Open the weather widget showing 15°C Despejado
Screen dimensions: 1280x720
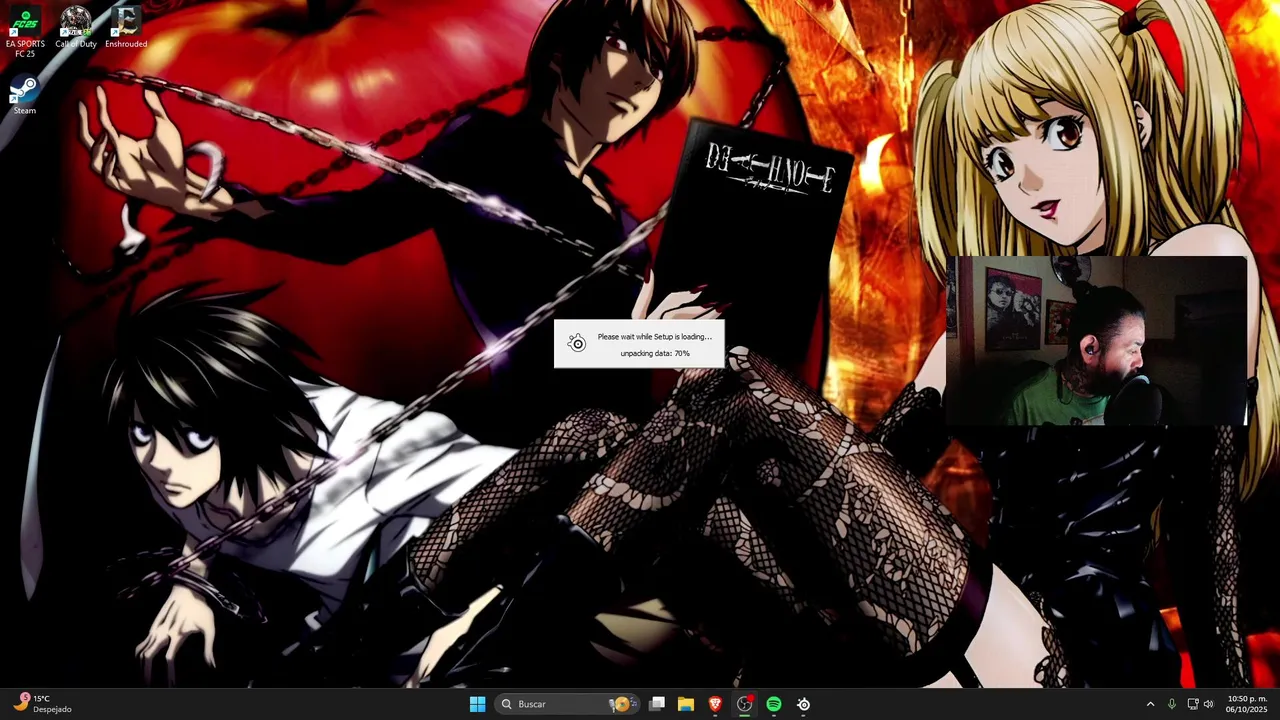click(42, 704)
